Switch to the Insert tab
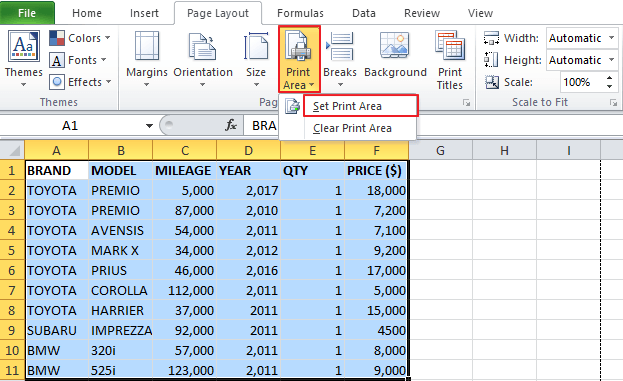This screenshot has height=381, width=623. click(x=144, y=13)
